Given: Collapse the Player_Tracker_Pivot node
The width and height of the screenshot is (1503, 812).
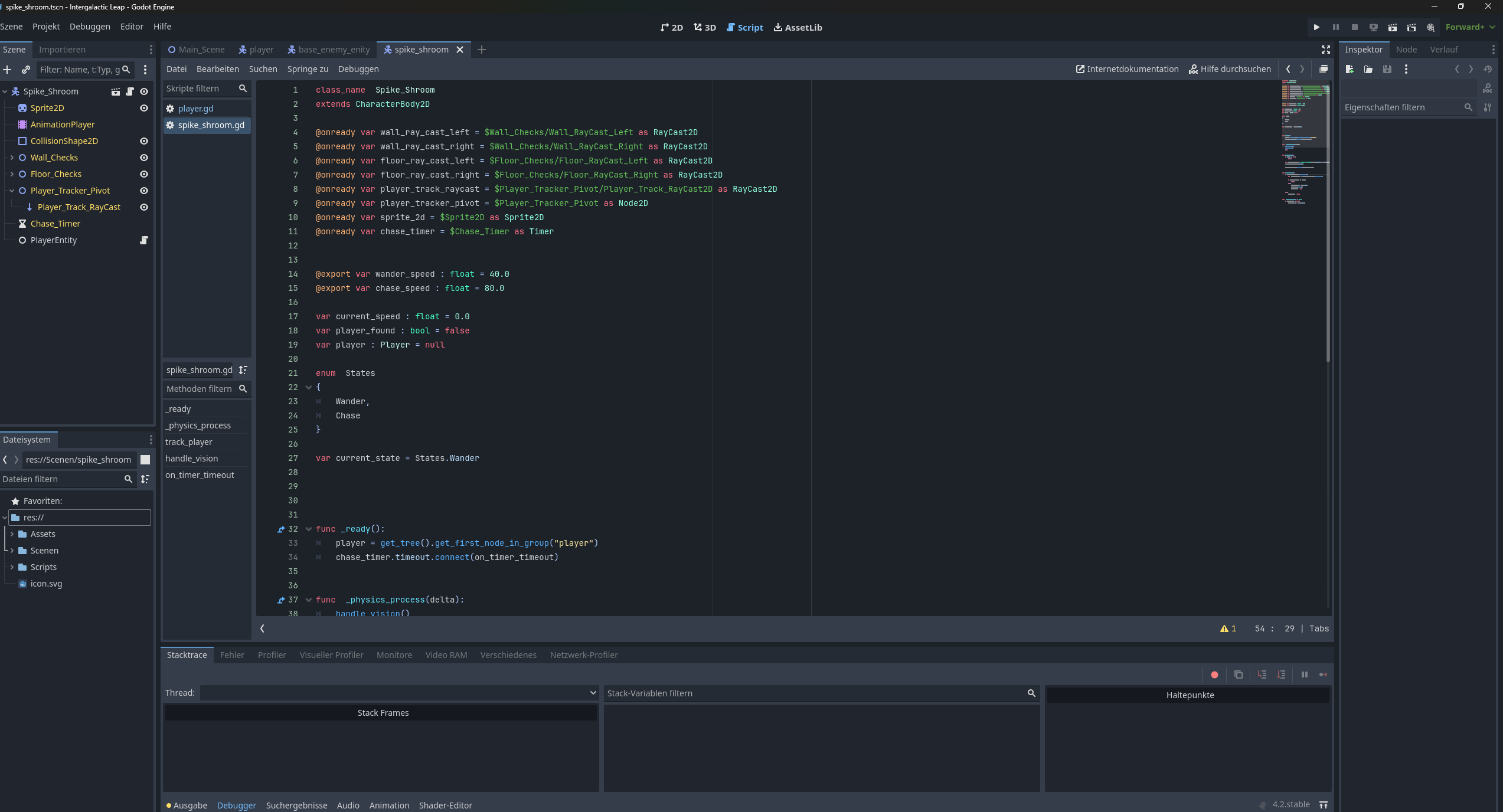Looking at the screenshot, I should (12, 191).
